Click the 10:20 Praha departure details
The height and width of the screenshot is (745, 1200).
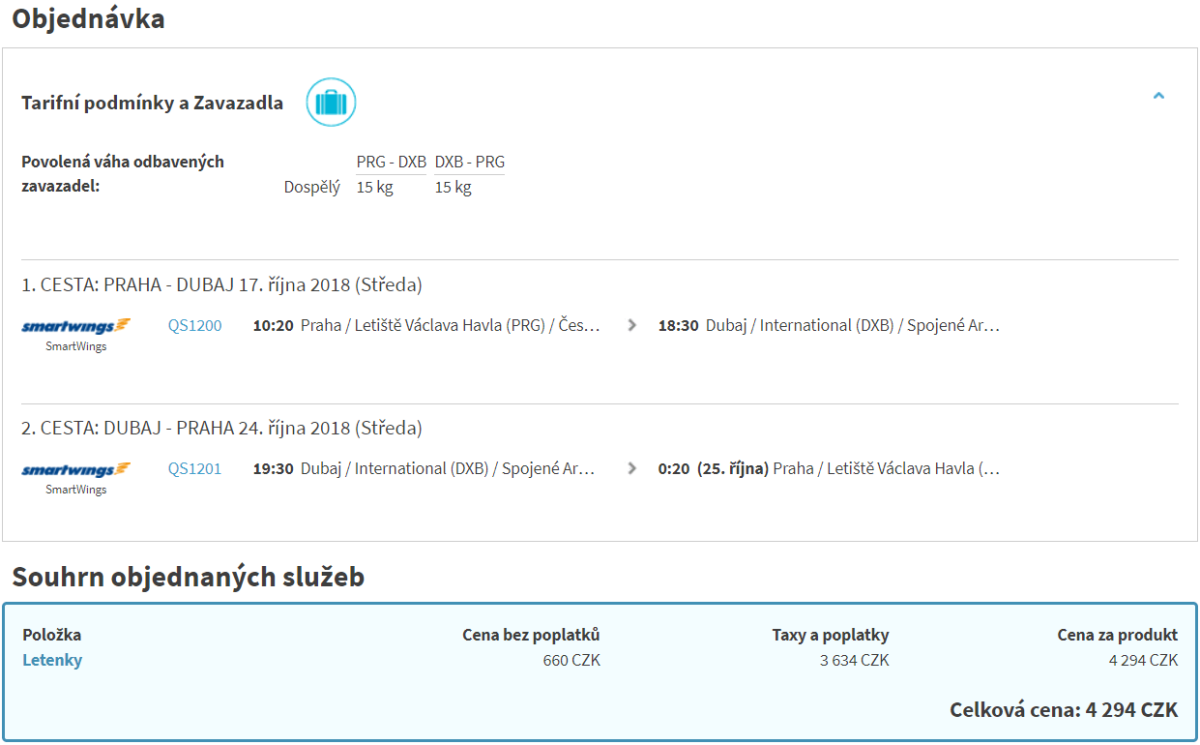427,325
